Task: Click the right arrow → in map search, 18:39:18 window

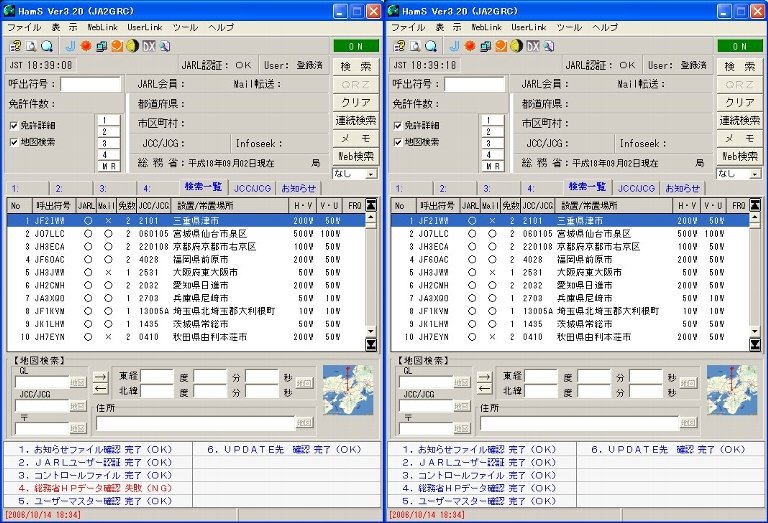Action: pos(484,377)
